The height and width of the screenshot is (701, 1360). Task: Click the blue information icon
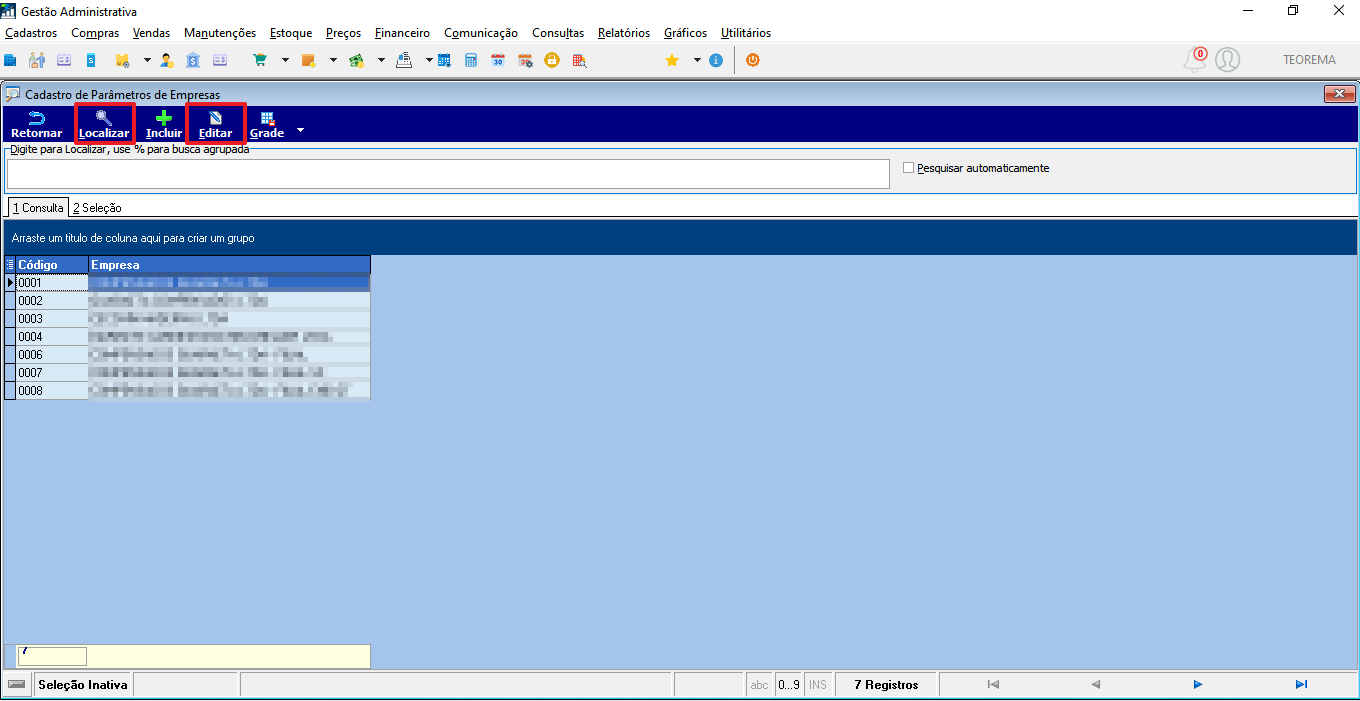pyautogui.click(x=716, y=60)
